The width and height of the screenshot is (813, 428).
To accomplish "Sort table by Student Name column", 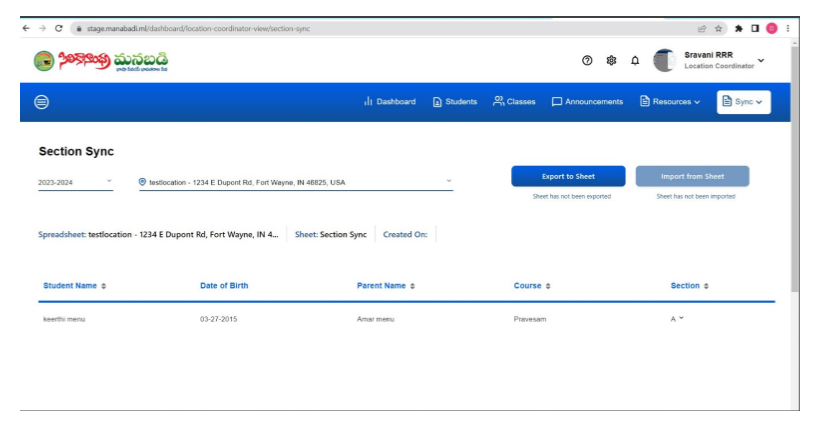I will click(74, 286).
